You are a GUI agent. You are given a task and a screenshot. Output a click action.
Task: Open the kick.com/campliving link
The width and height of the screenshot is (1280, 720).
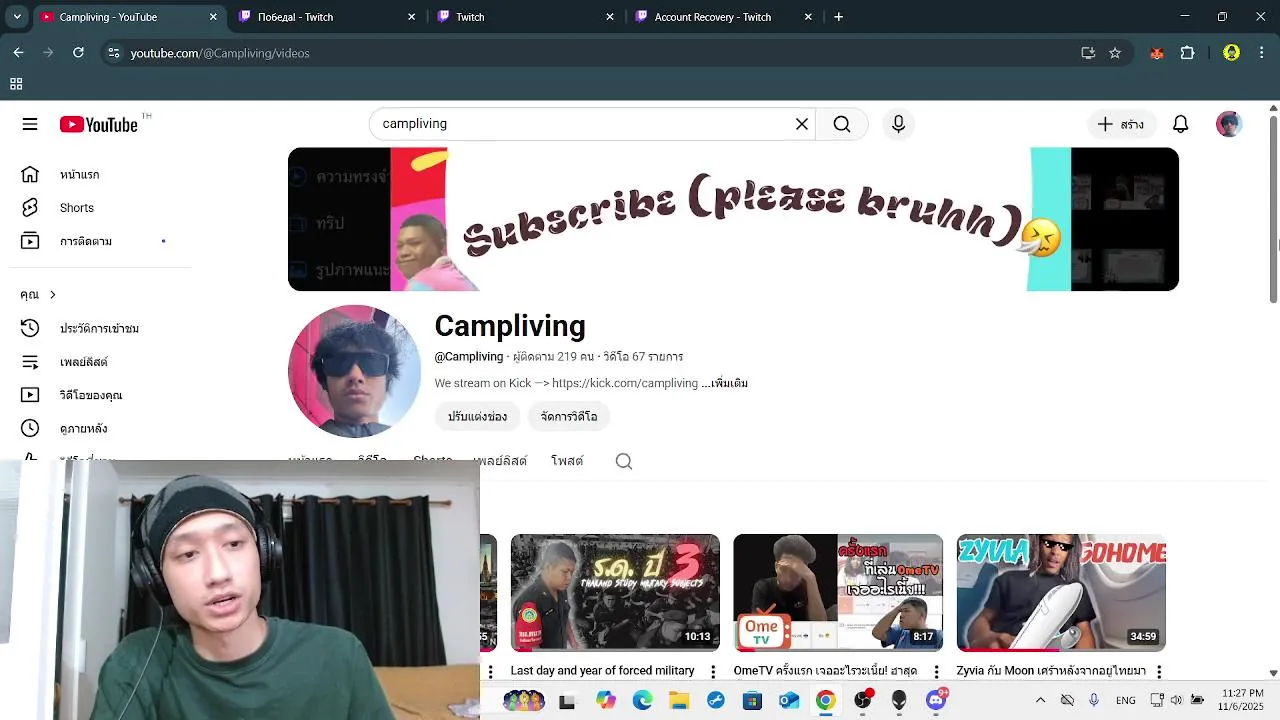pyautogui.click(x=625, y=383)
